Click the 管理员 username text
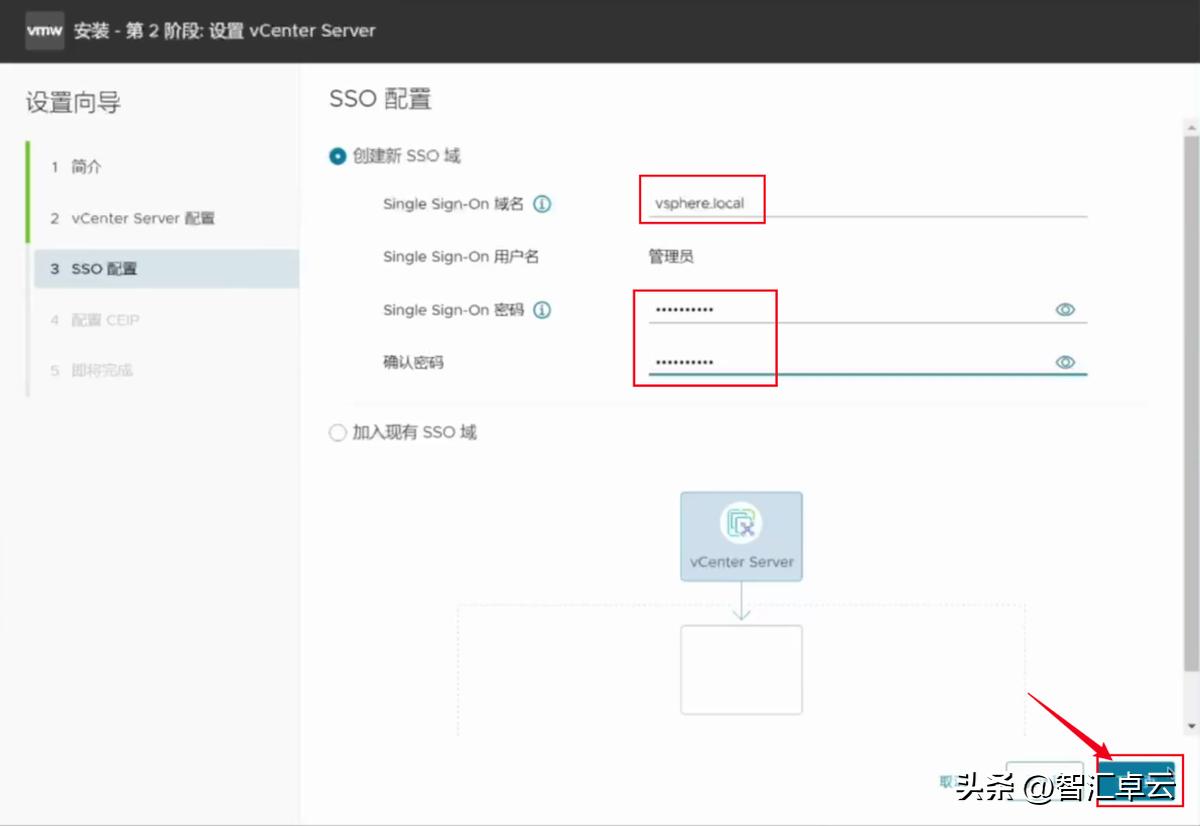The image size is (1200, 826). tap(671, 257)
